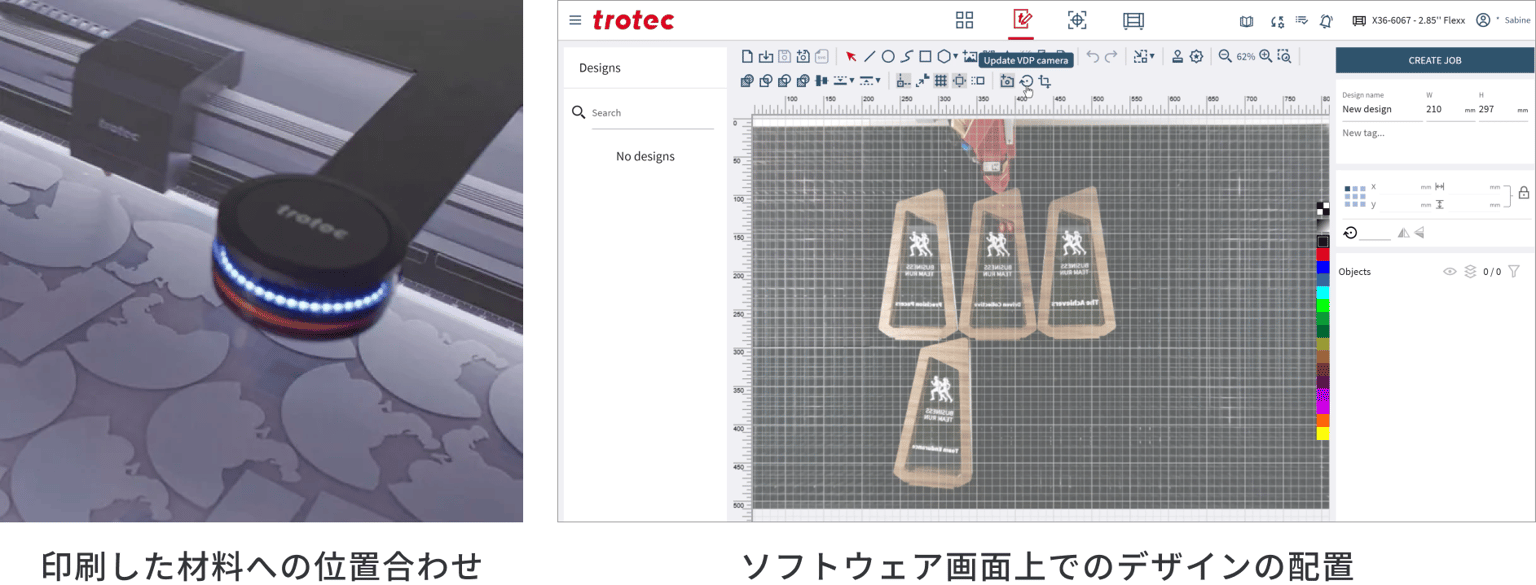This screenshot has height=585, width=1536.
Task: Pick the blue color swatch
Action: [1323, 267]
